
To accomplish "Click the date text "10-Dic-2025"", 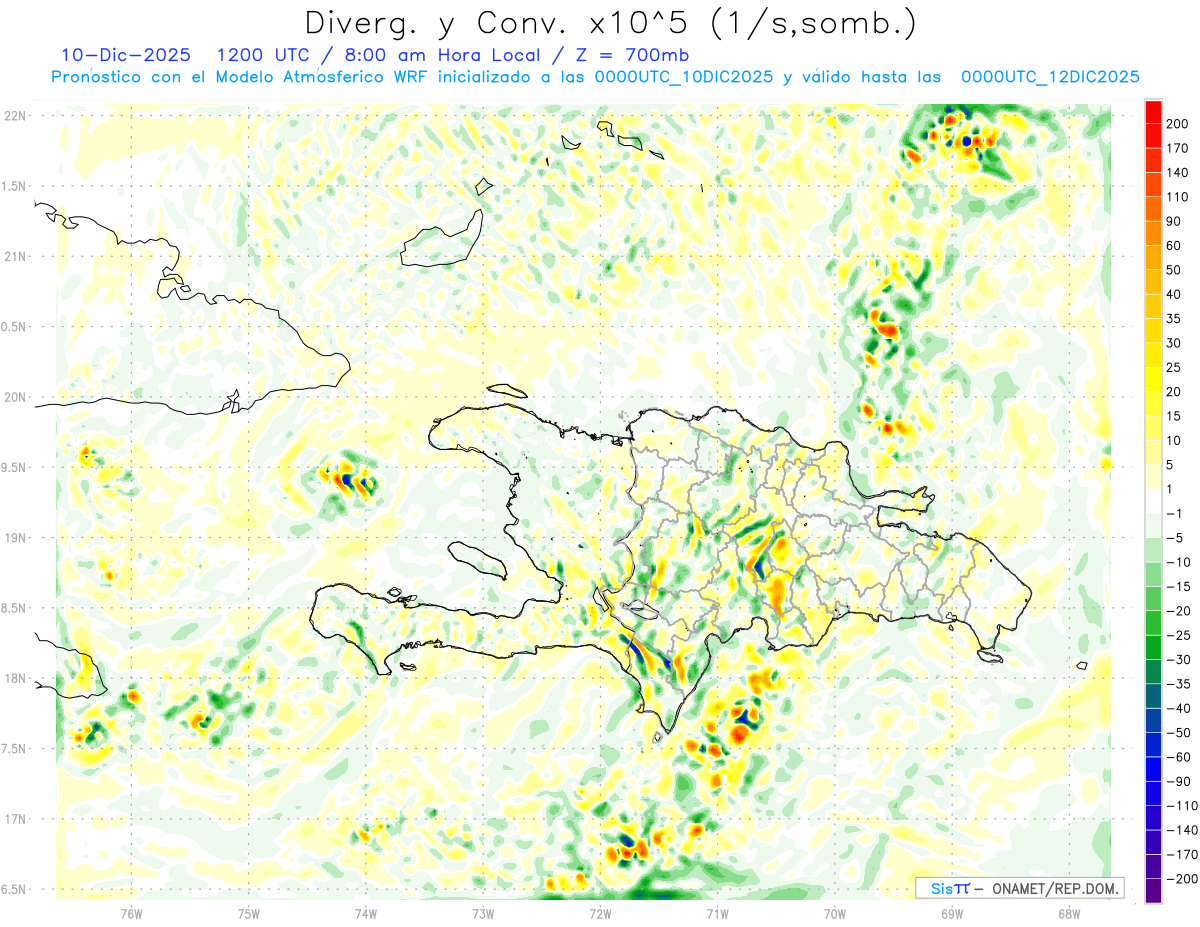I will click(126, 54).
